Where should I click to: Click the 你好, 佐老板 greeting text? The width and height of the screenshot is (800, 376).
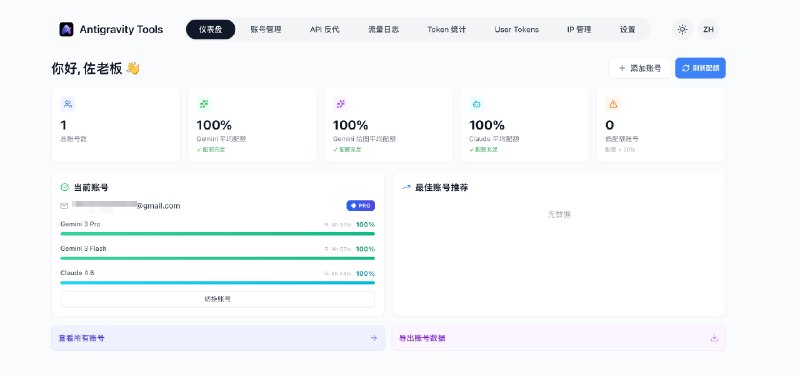[87, 68]
